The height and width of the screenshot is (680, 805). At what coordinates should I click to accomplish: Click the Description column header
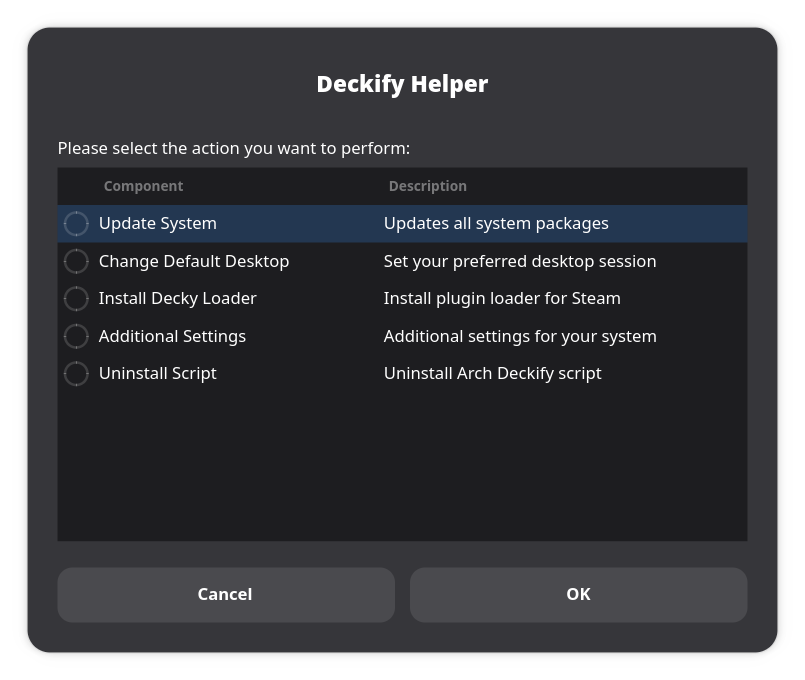(427, 186)
